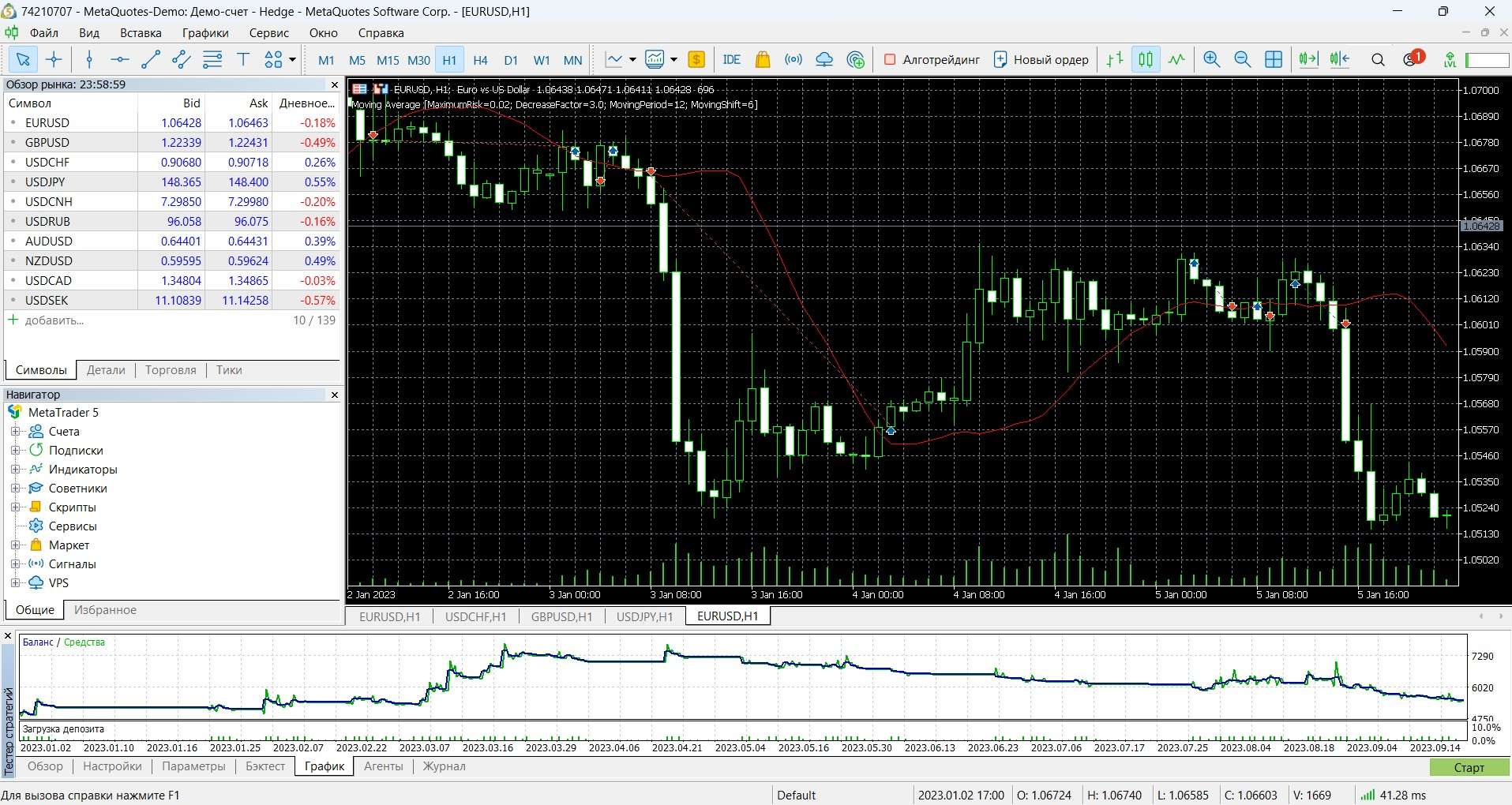Viewport: 1512px width, 805px height.
Task: Switch chart to M15 timeframe
Action: (x=388, y=60)
